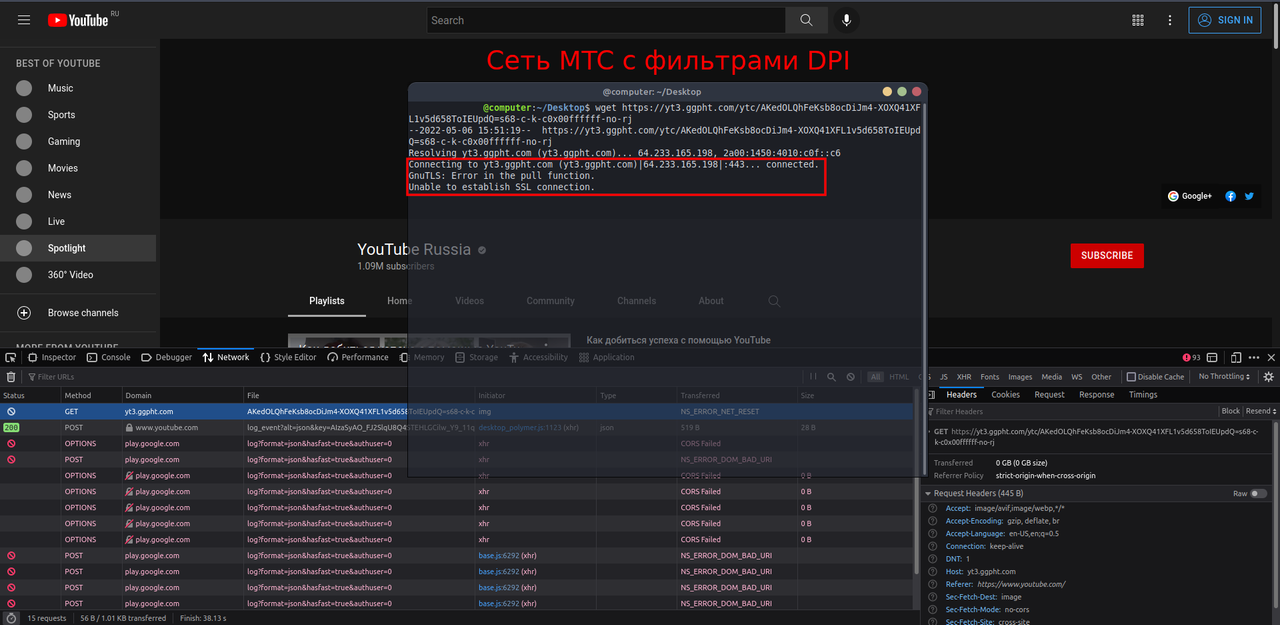Open the Twitter link on banner
The image size is (1280, 625).
pyautogui.click(x=1249, y=196)
